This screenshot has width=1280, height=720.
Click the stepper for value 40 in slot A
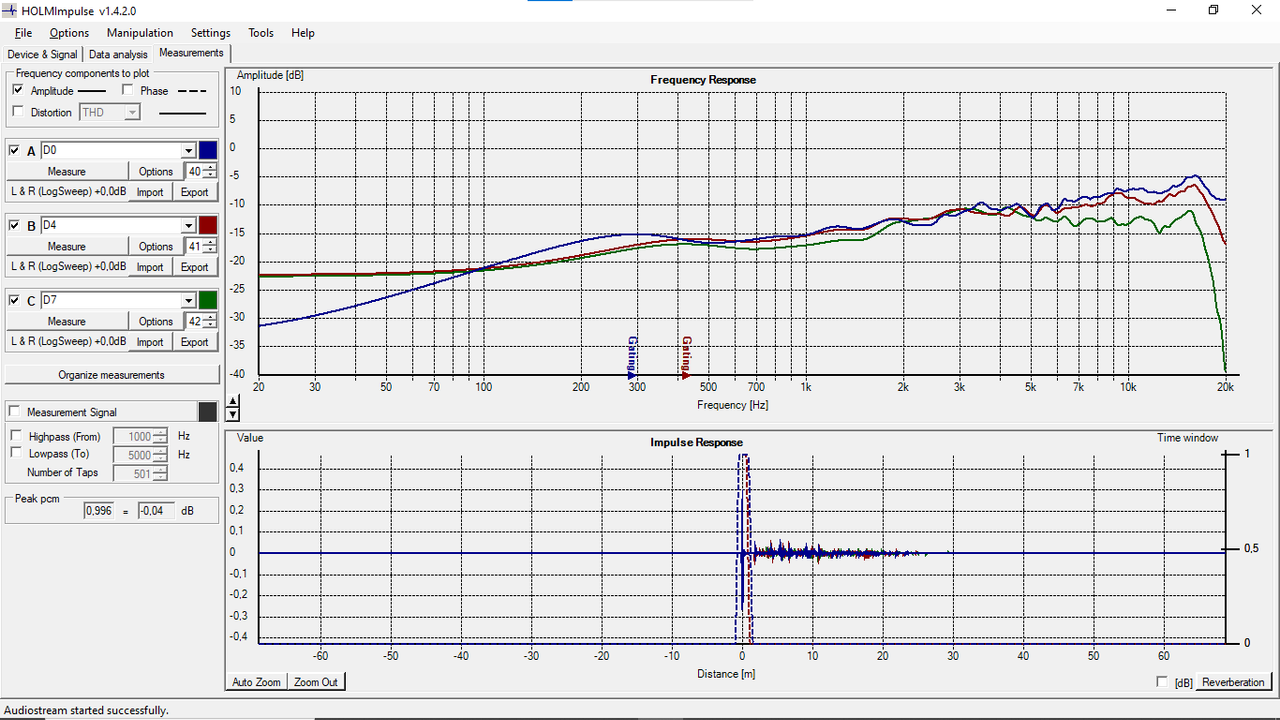click(x=209, y=171)
